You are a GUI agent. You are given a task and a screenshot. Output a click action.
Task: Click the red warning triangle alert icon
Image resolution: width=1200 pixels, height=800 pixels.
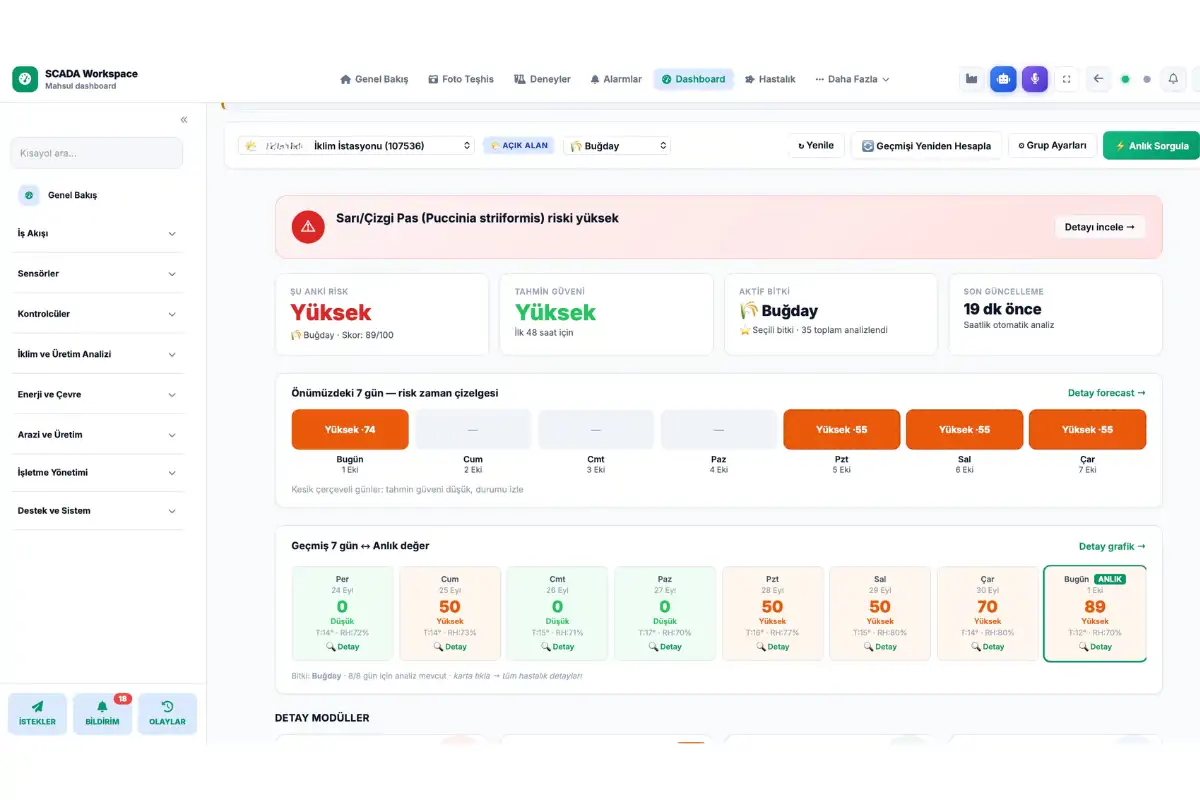tap(308, 227)
